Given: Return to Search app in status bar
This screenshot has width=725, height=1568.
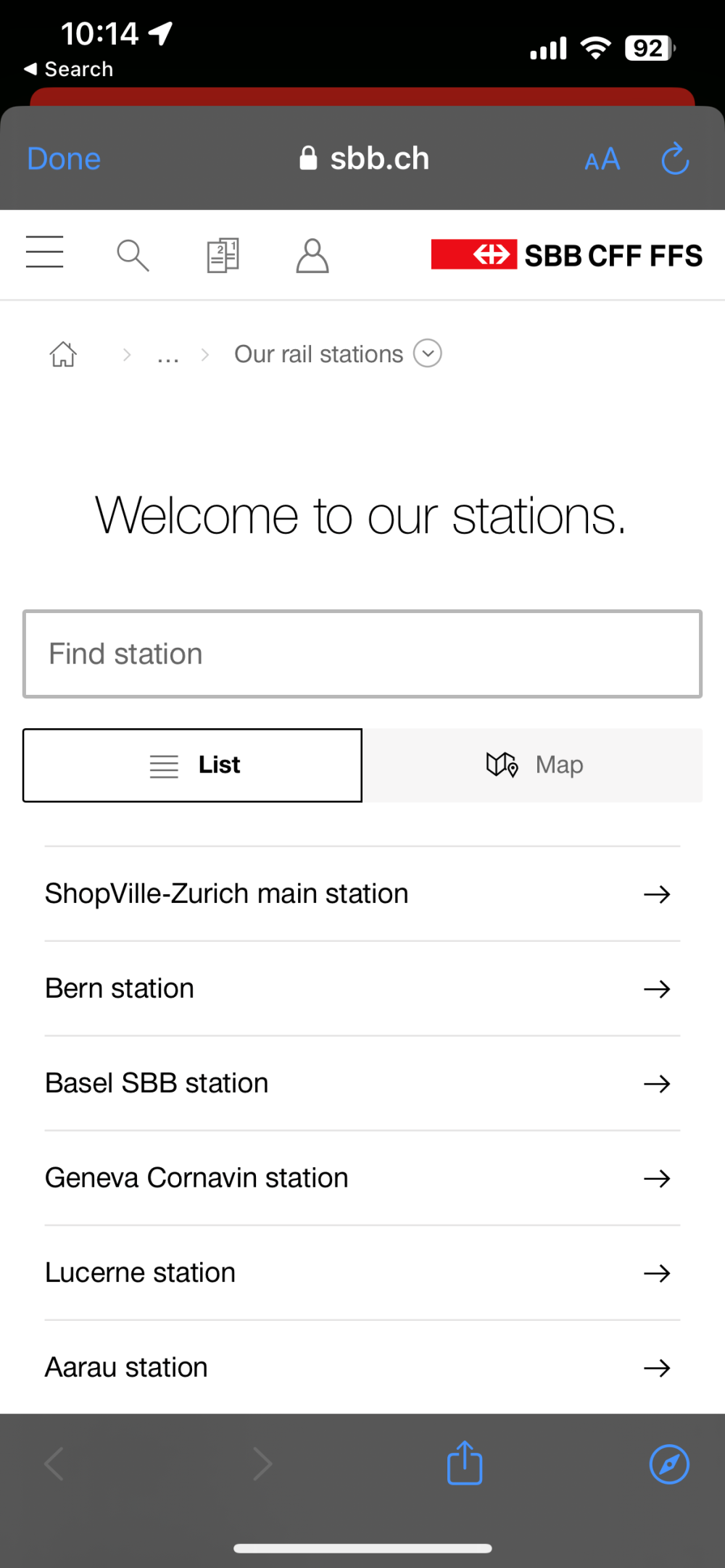Looking at the screenshot, I should pos(69,70).
